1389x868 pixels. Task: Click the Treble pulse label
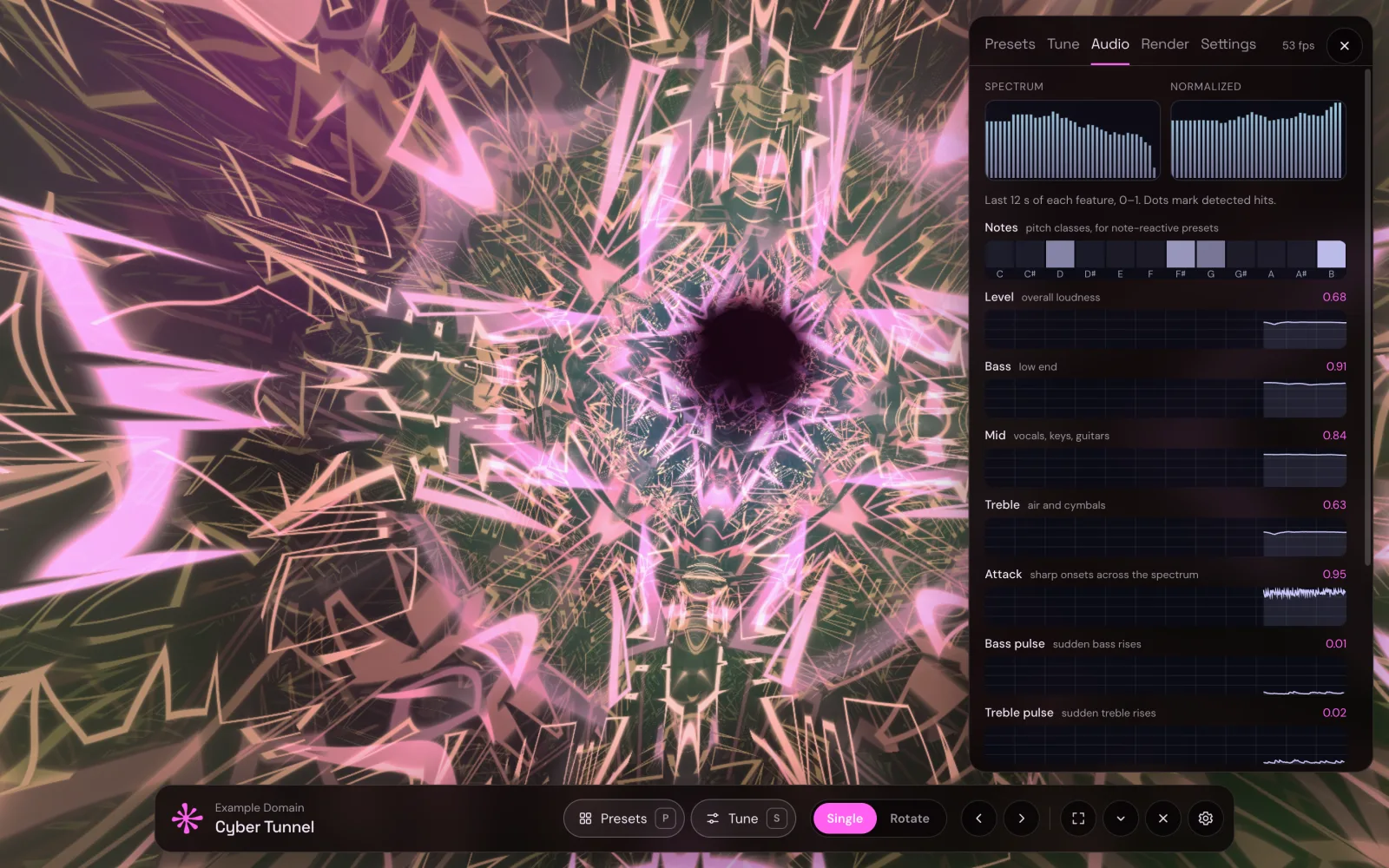(1019, 713)
